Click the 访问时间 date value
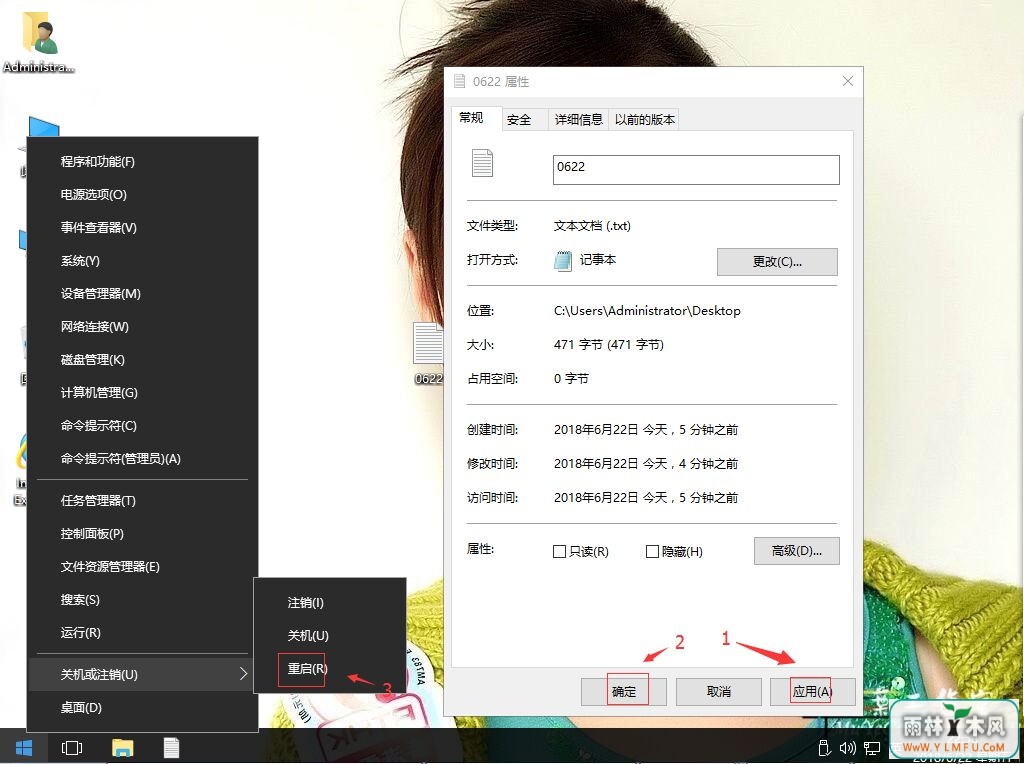The height and width of the screenshot is (764, 1024). 646,498
